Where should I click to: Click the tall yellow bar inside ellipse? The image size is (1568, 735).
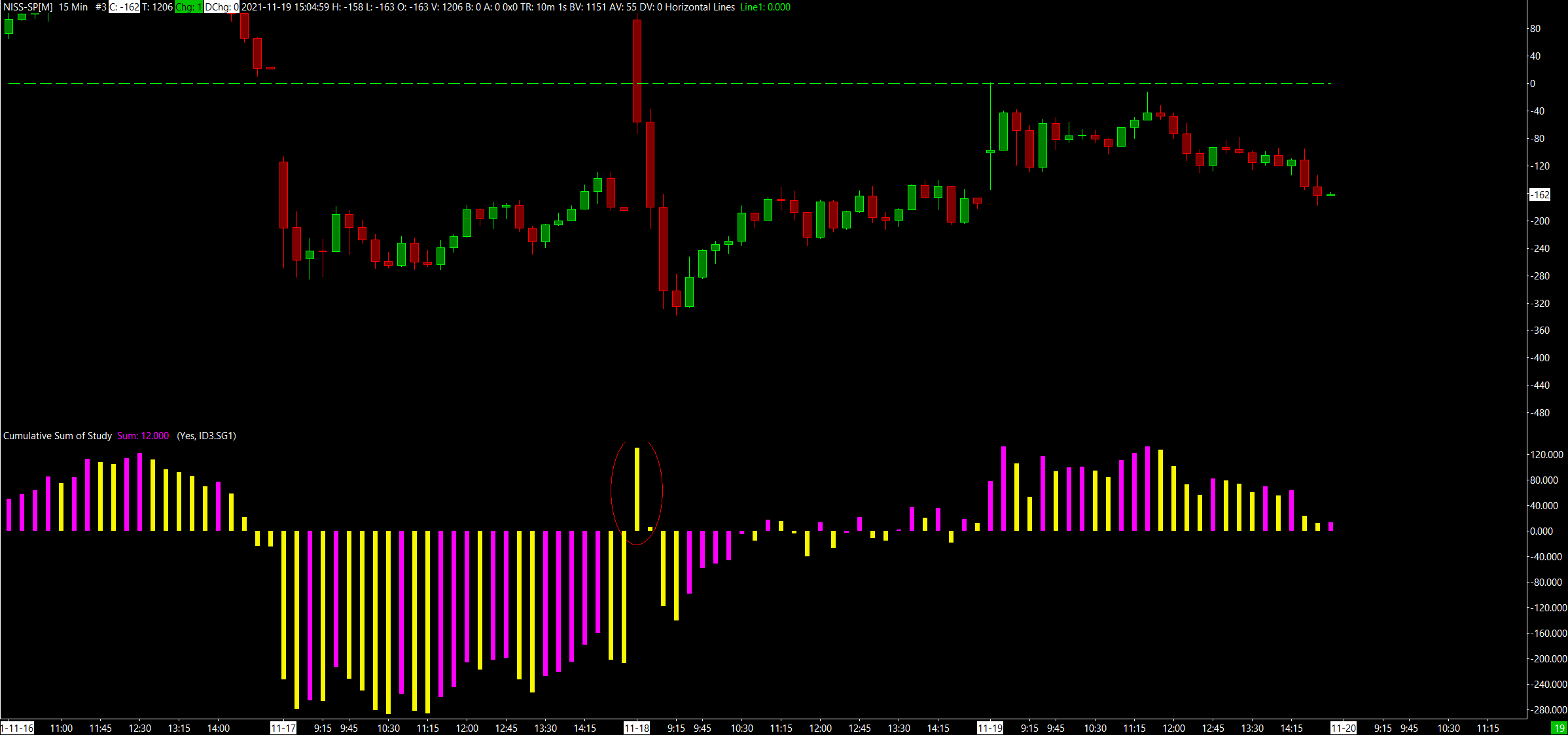click(x=637, y=488)
